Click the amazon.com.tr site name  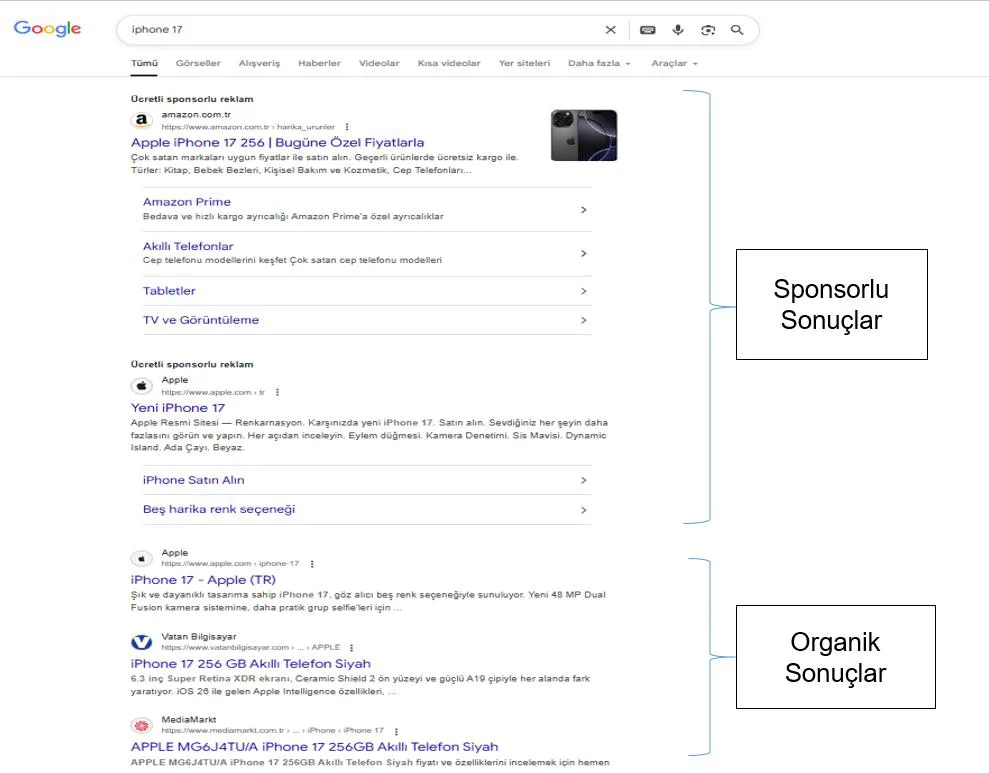click(x=196, y=115)
